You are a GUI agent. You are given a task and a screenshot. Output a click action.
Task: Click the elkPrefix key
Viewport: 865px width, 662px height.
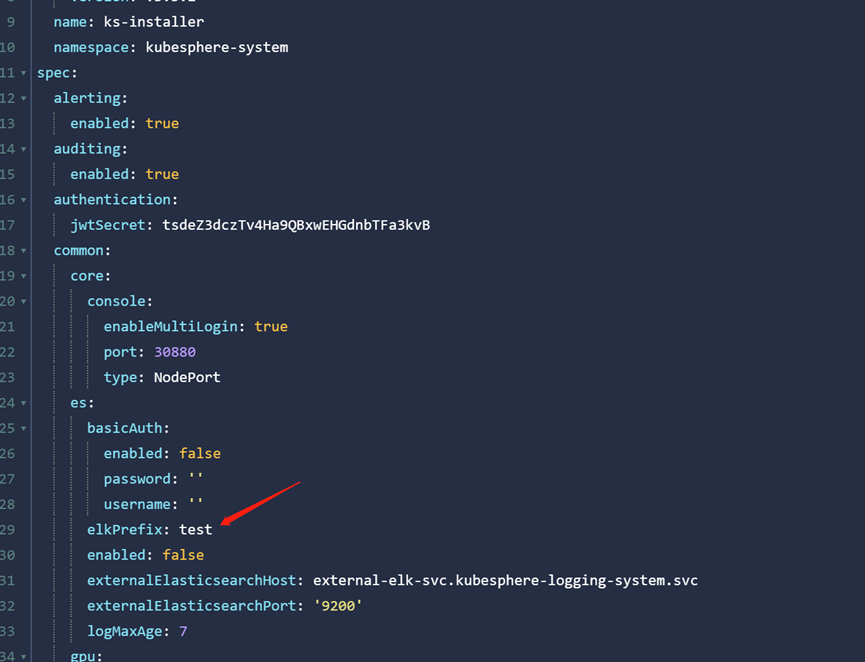(x=125, y=530)
